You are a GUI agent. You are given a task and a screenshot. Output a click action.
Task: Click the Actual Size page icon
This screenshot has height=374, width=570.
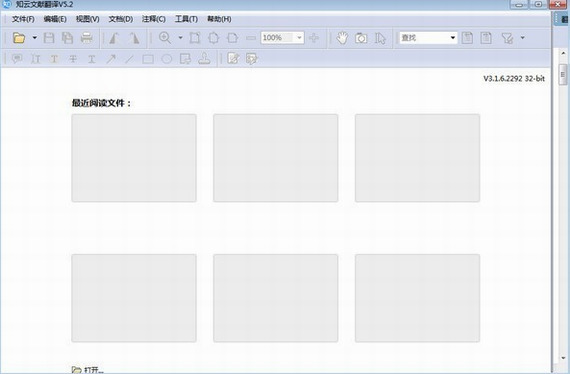(x=195, y=38)
